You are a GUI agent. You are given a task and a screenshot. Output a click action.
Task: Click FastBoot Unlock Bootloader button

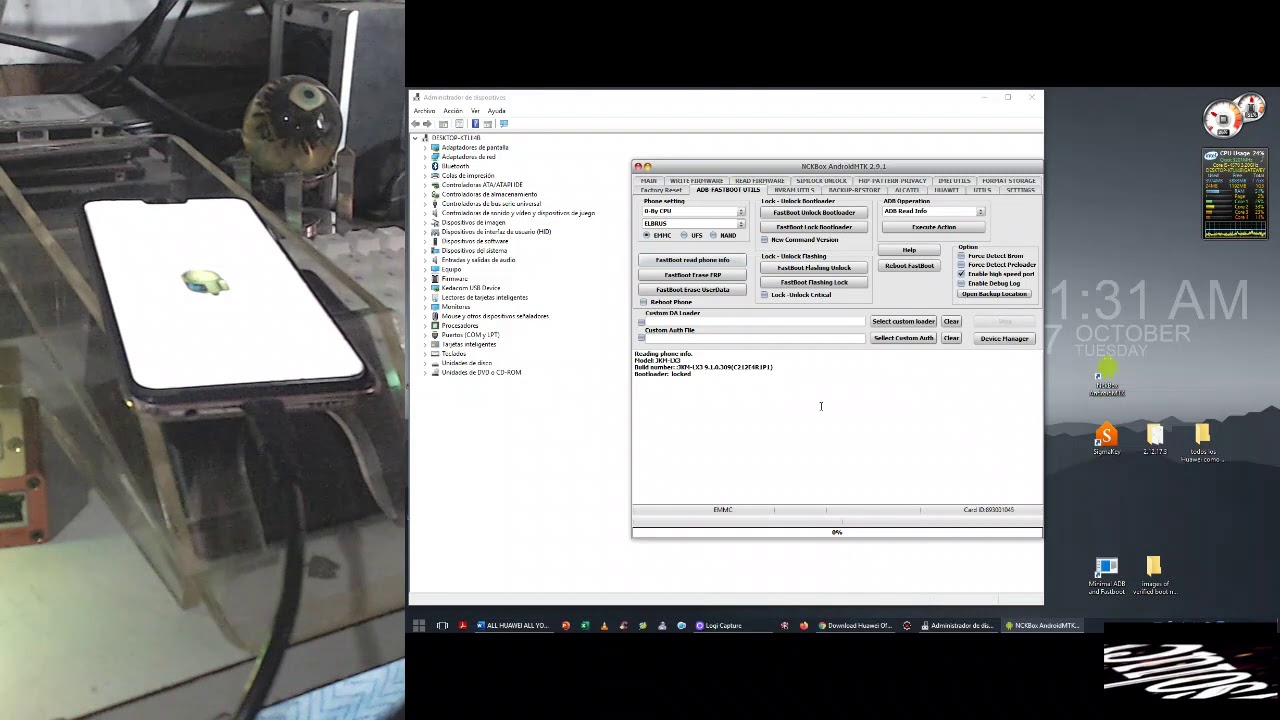814,213
